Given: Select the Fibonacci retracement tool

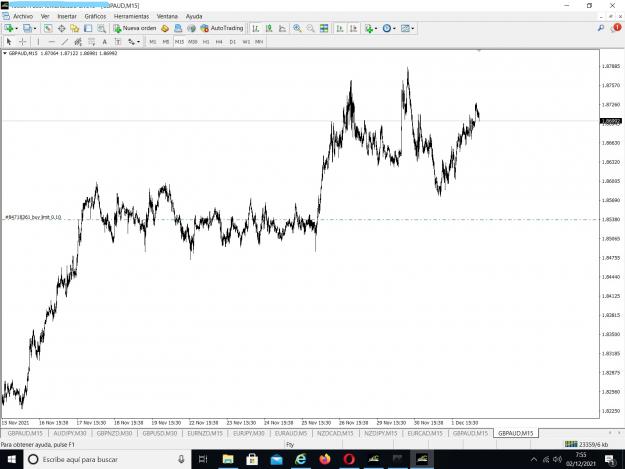Looking at the screenshot, I should click(92, 41).
